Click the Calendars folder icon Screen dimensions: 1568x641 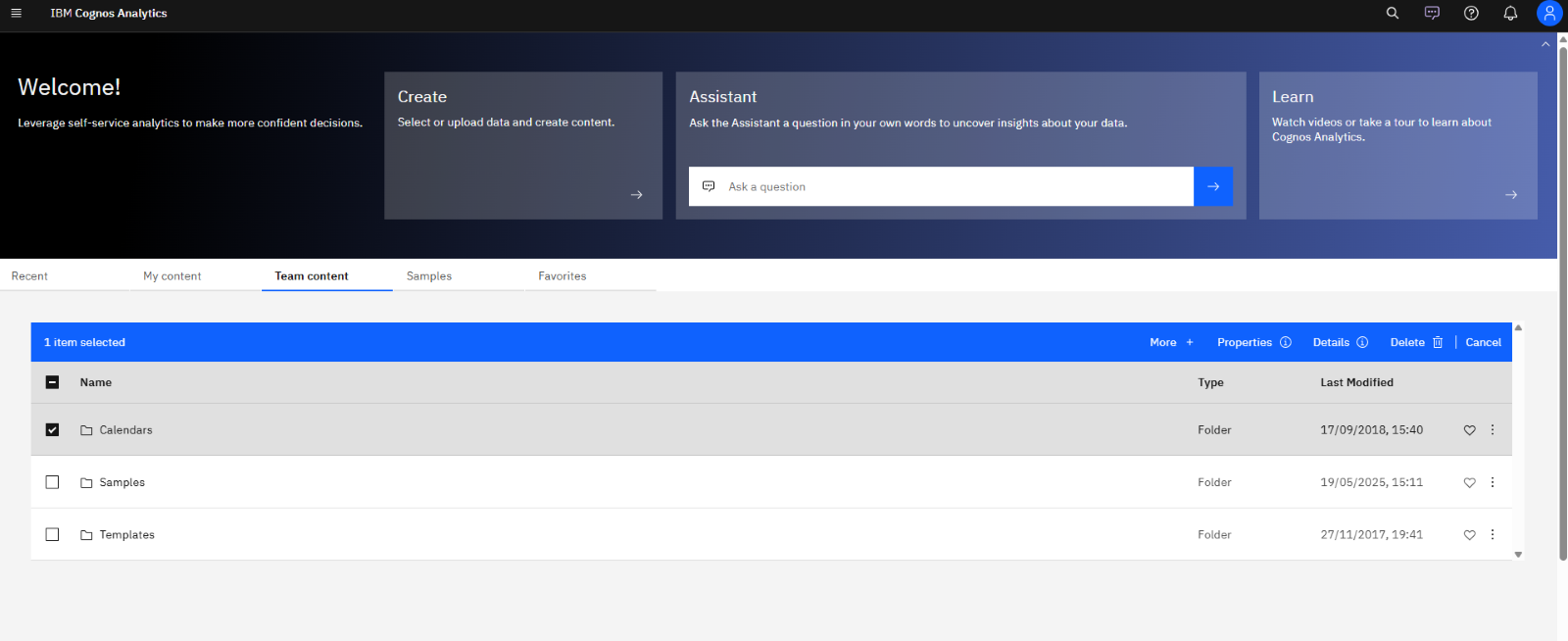point(86,430)
